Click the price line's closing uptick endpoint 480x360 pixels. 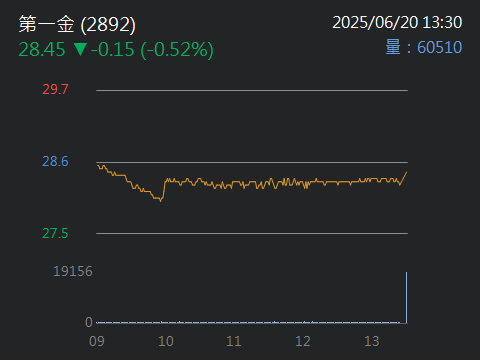406,173
